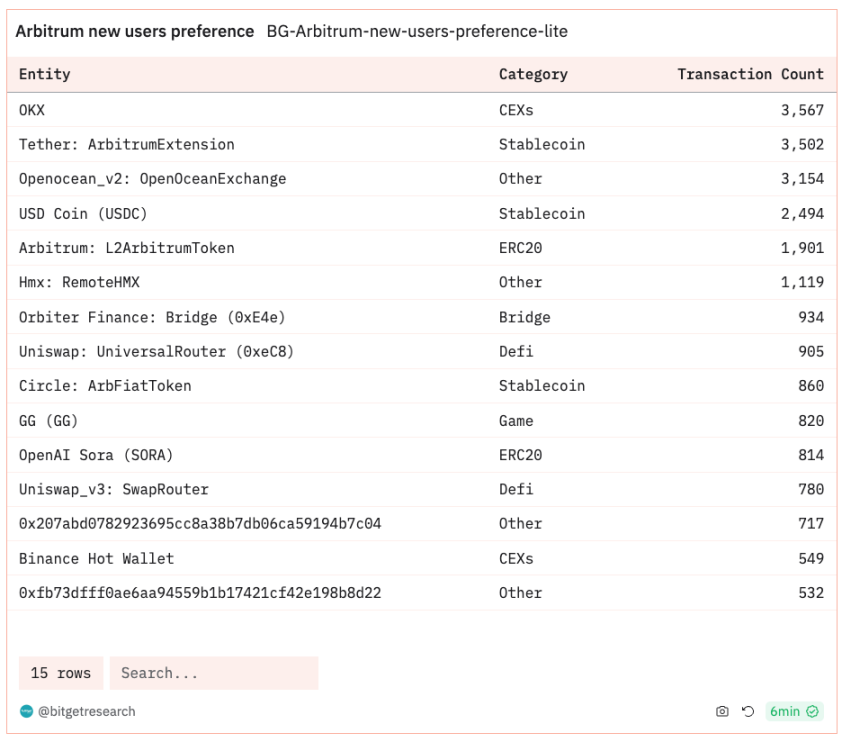This screenshot has height=742, width=842.
Task: Select Uniswap_v3: SwapRouter cell
Action: [114, 490]
